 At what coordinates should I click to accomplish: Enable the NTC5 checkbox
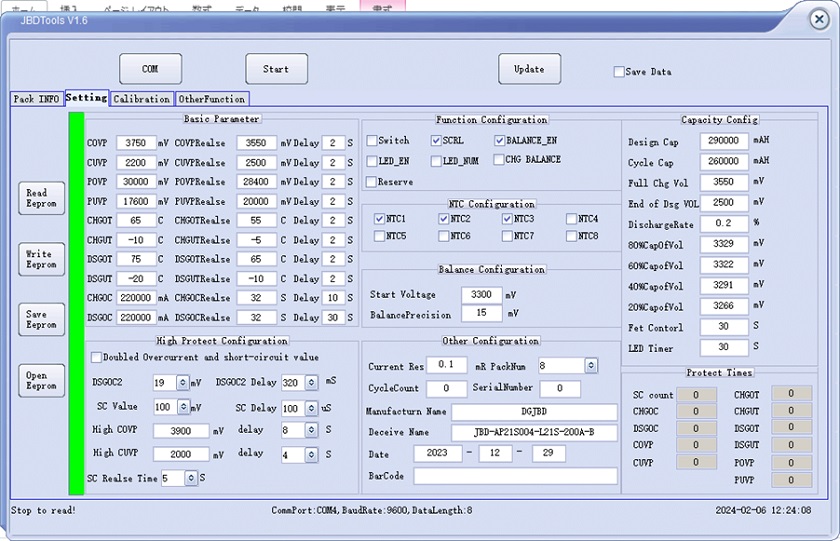[379, 236]
